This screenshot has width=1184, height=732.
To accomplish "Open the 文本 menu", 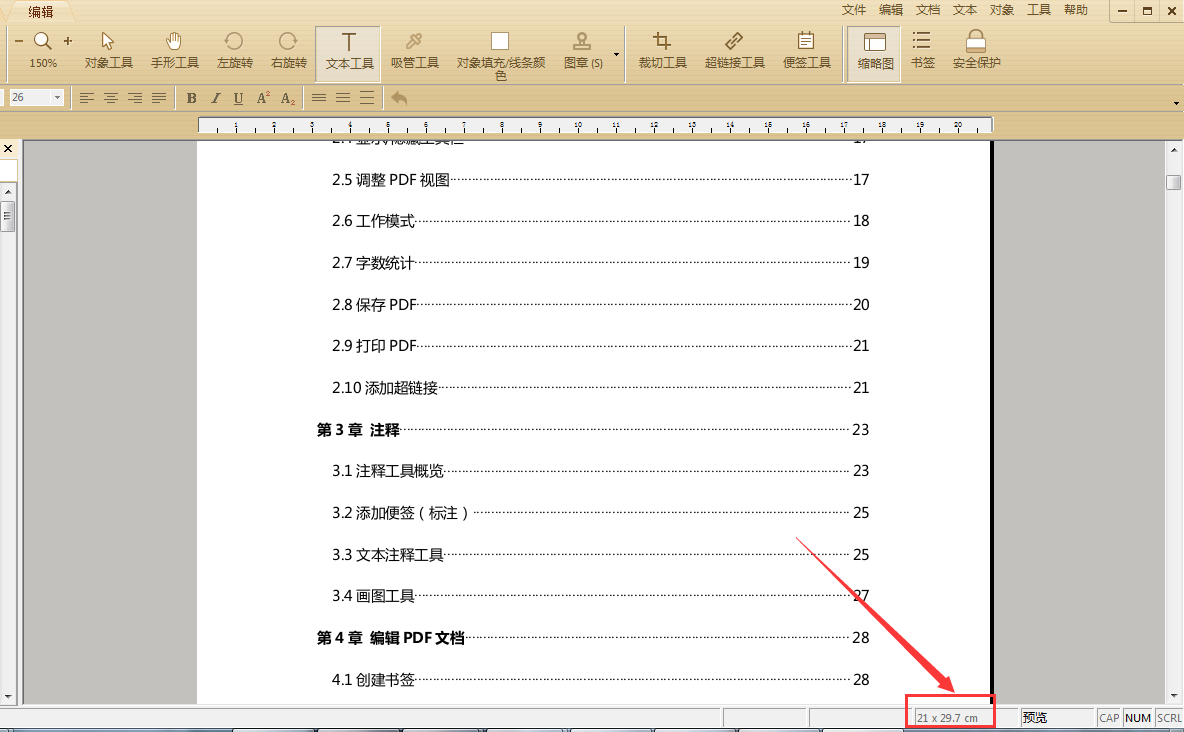I will point(965,10).
